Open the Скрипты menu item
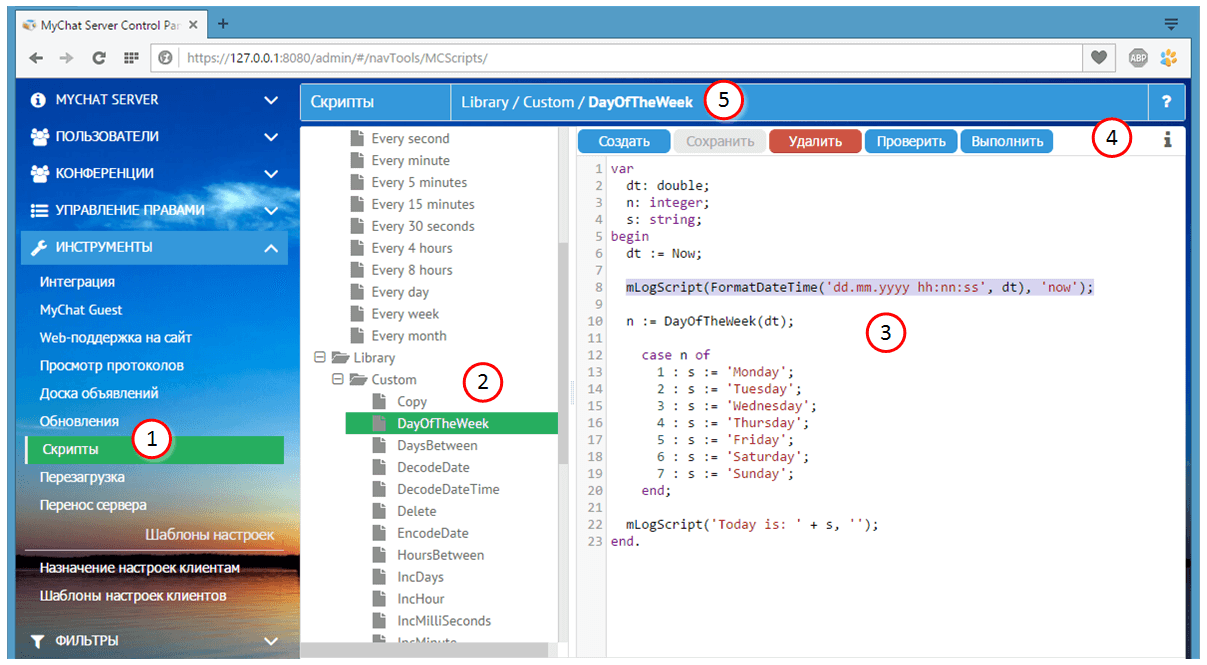 [70, 449]
